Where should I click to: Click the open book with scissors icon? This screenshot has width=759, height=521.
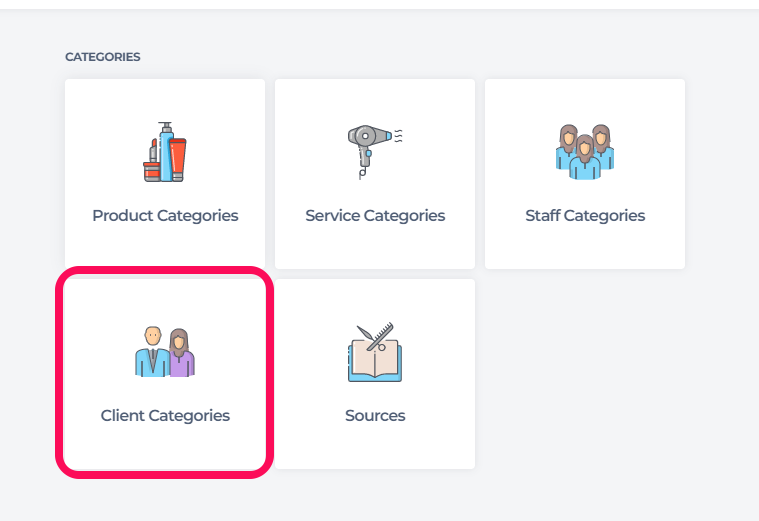[x=375, y=352]
